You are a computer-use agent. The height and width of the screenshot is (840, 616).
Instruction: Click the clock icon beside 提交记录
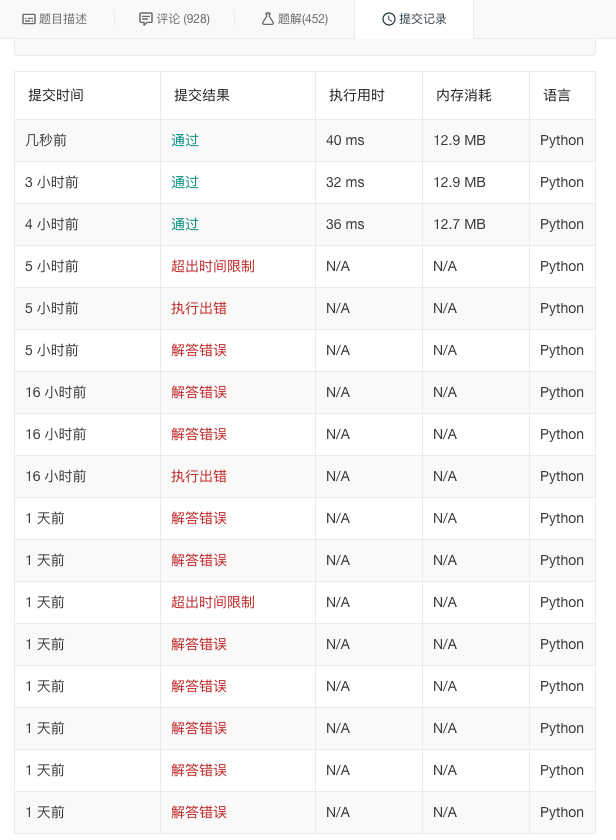[x=389, y=19]
